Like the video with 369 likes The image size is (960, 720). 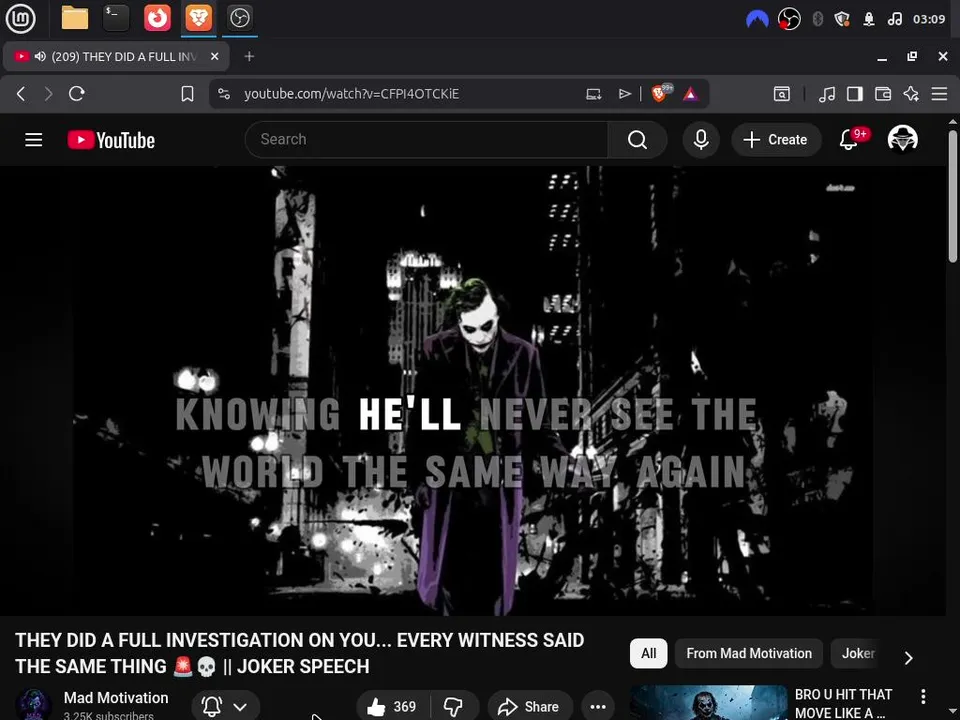coord(392,707)
